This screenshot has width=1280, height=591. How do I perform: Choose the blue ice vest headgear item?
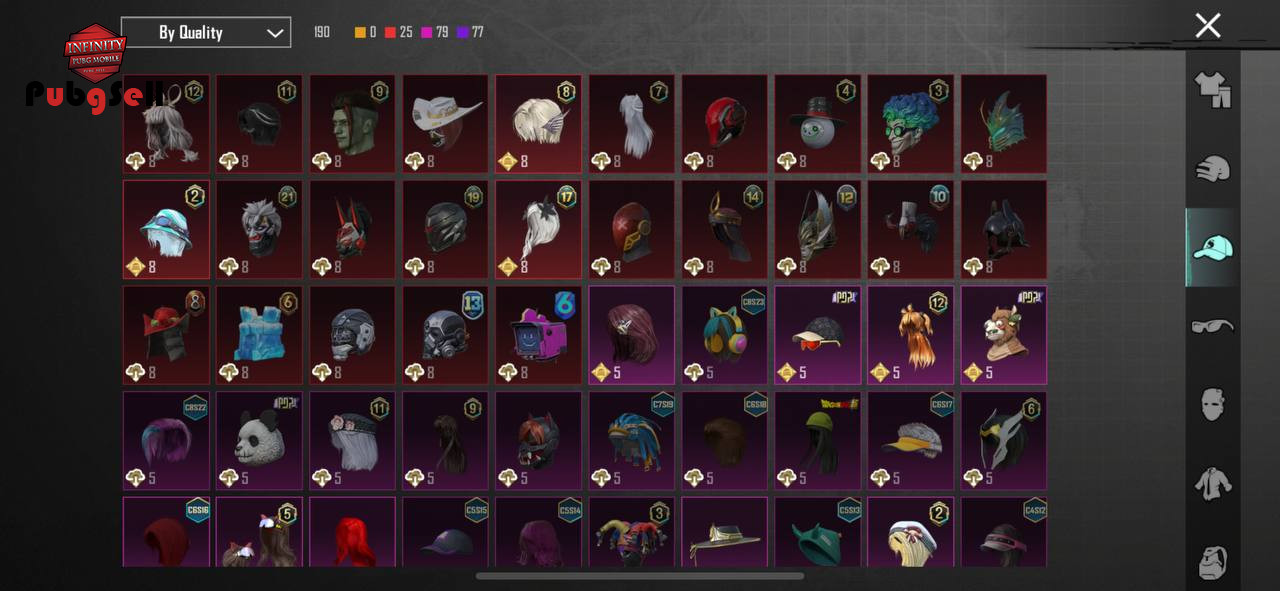259,335
